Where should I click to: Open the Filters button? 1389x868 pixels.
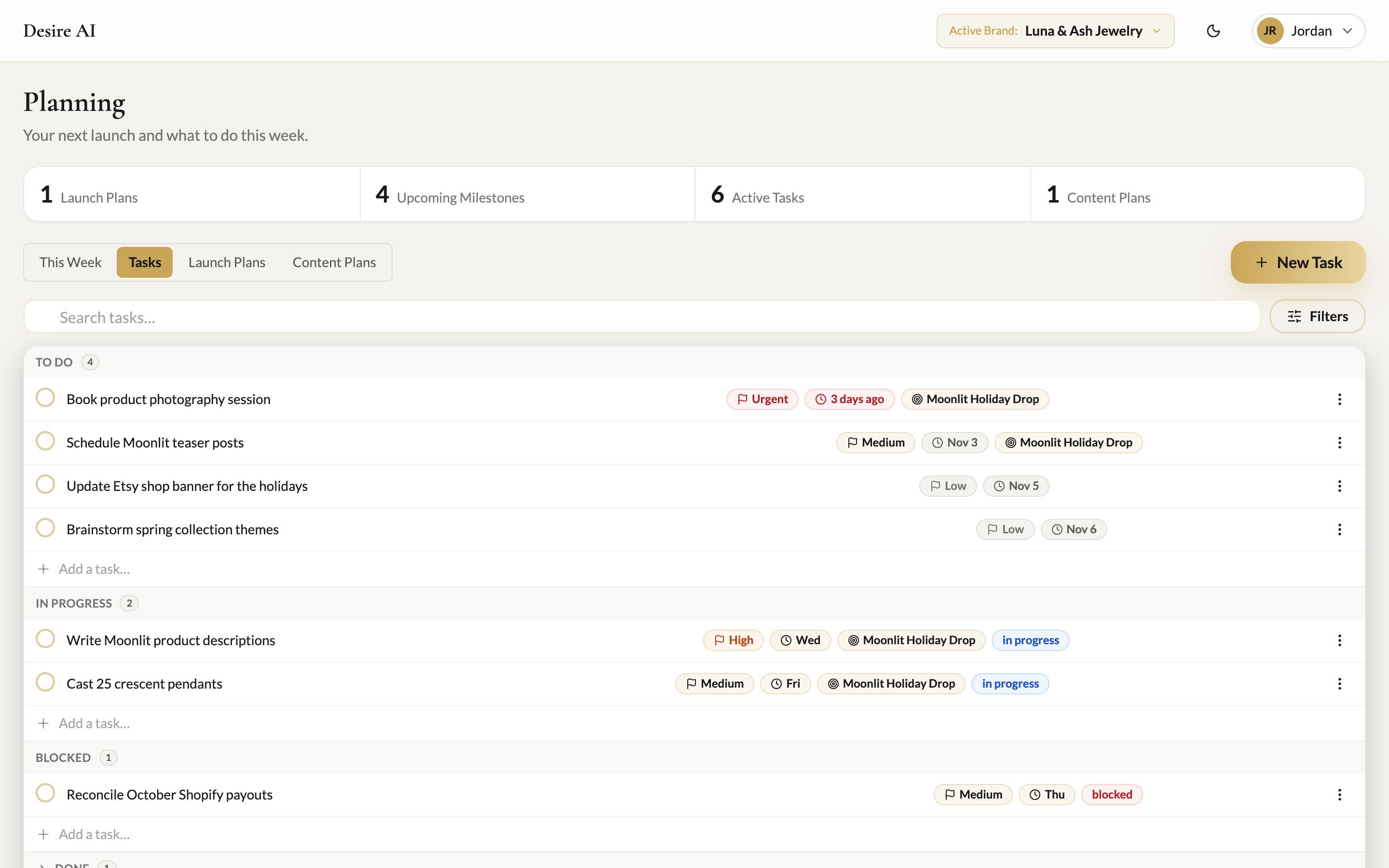pos(1317,316)
